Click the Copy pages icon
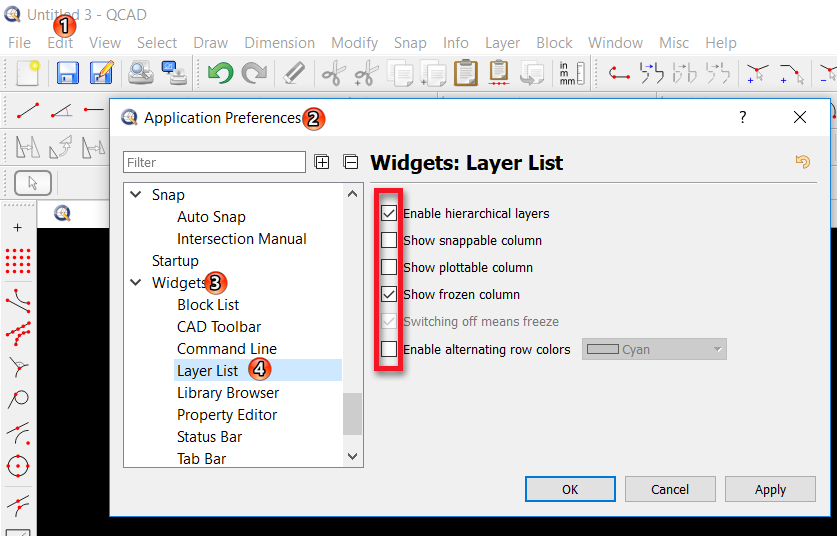837x536 pixels. tap(400, 73)
